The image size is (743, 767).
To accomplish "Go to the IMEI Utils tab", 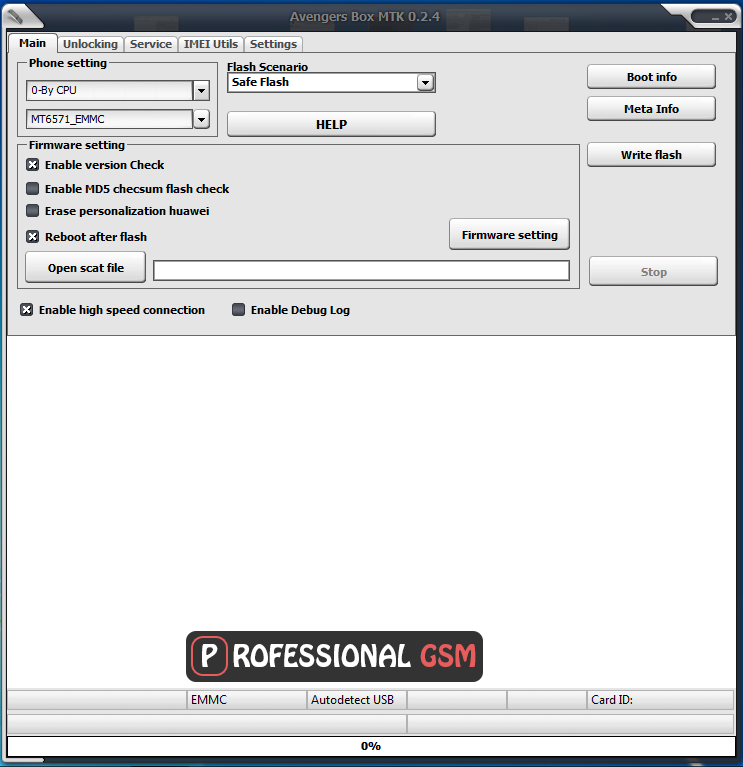I will click(x=211, y=44).
